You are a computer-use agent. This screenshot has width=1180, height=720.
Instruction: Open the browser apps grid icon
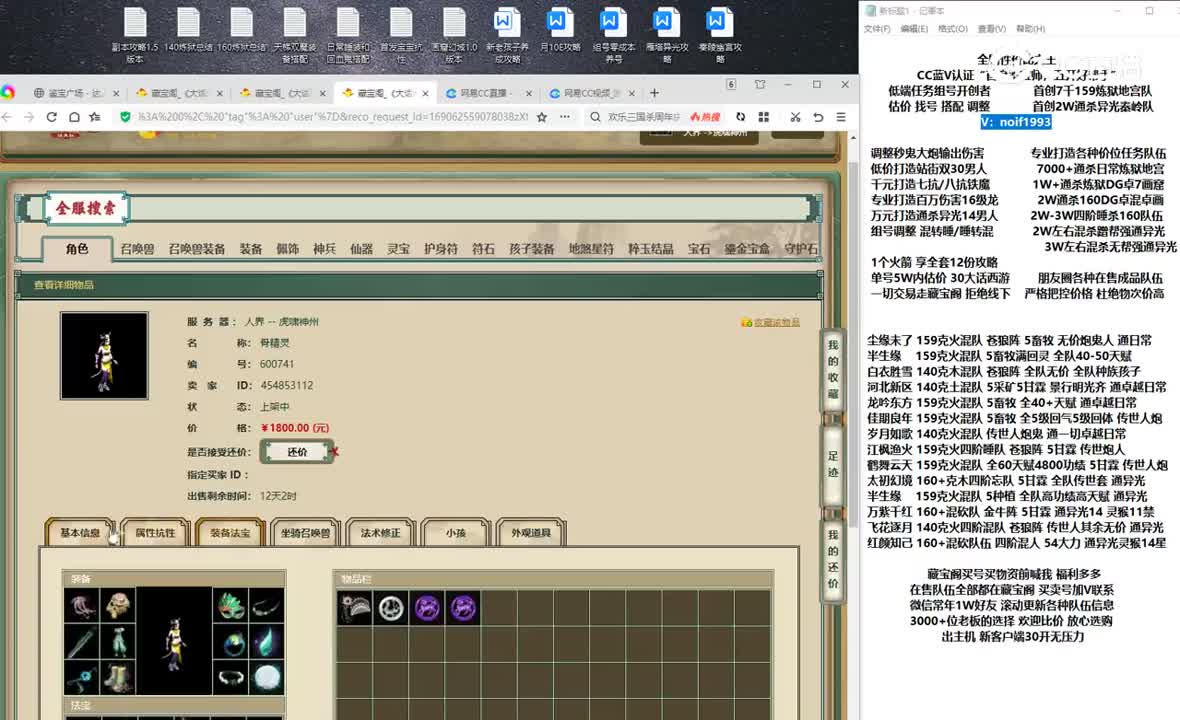(764, 117)
